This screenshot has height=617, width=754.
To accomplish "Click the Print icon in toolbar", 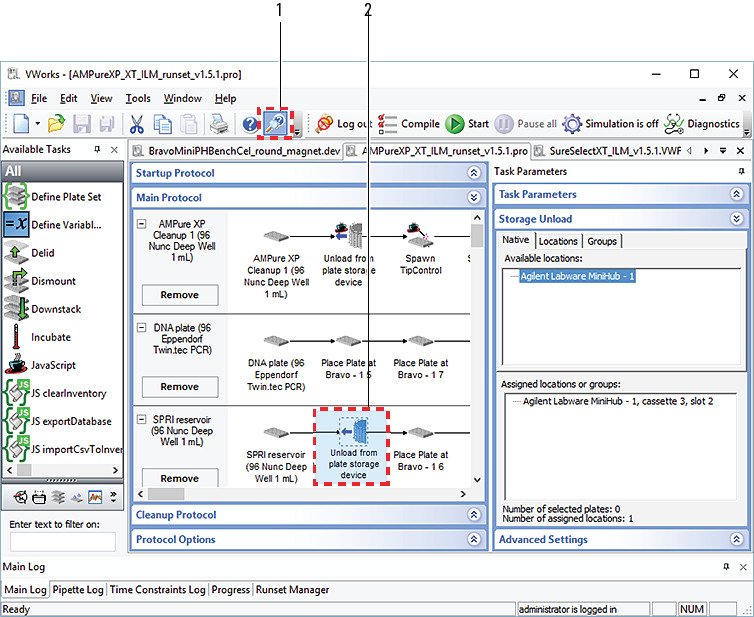I will (218, 124).
